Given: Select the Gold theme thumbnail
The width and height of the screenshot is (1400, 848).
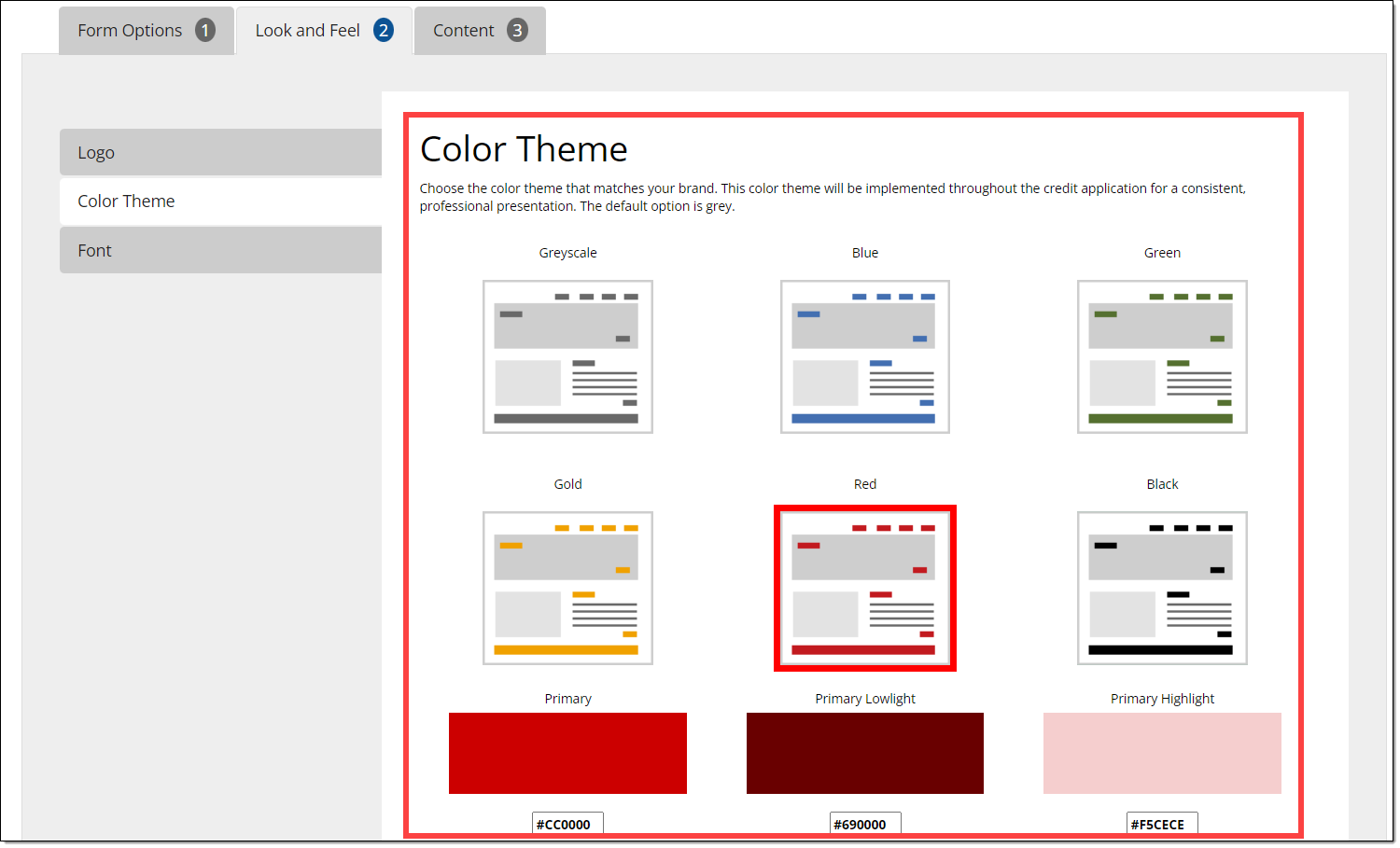Looking at the screenshot, I should (567, 588).
